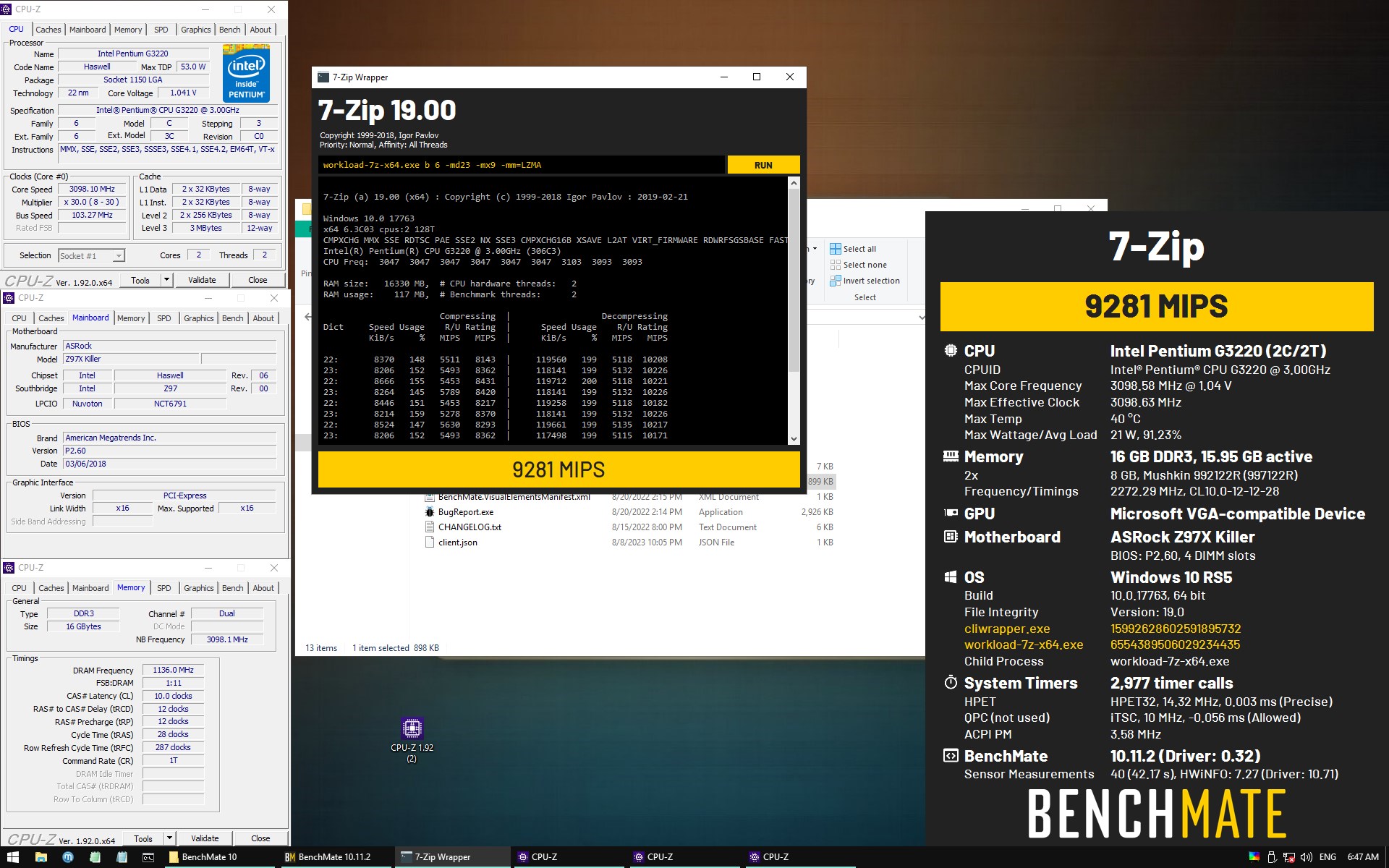The width and height of the screenshot is (1389, 868).
Task: Click the colorful display tray icon
Action: coord(1254,857)
